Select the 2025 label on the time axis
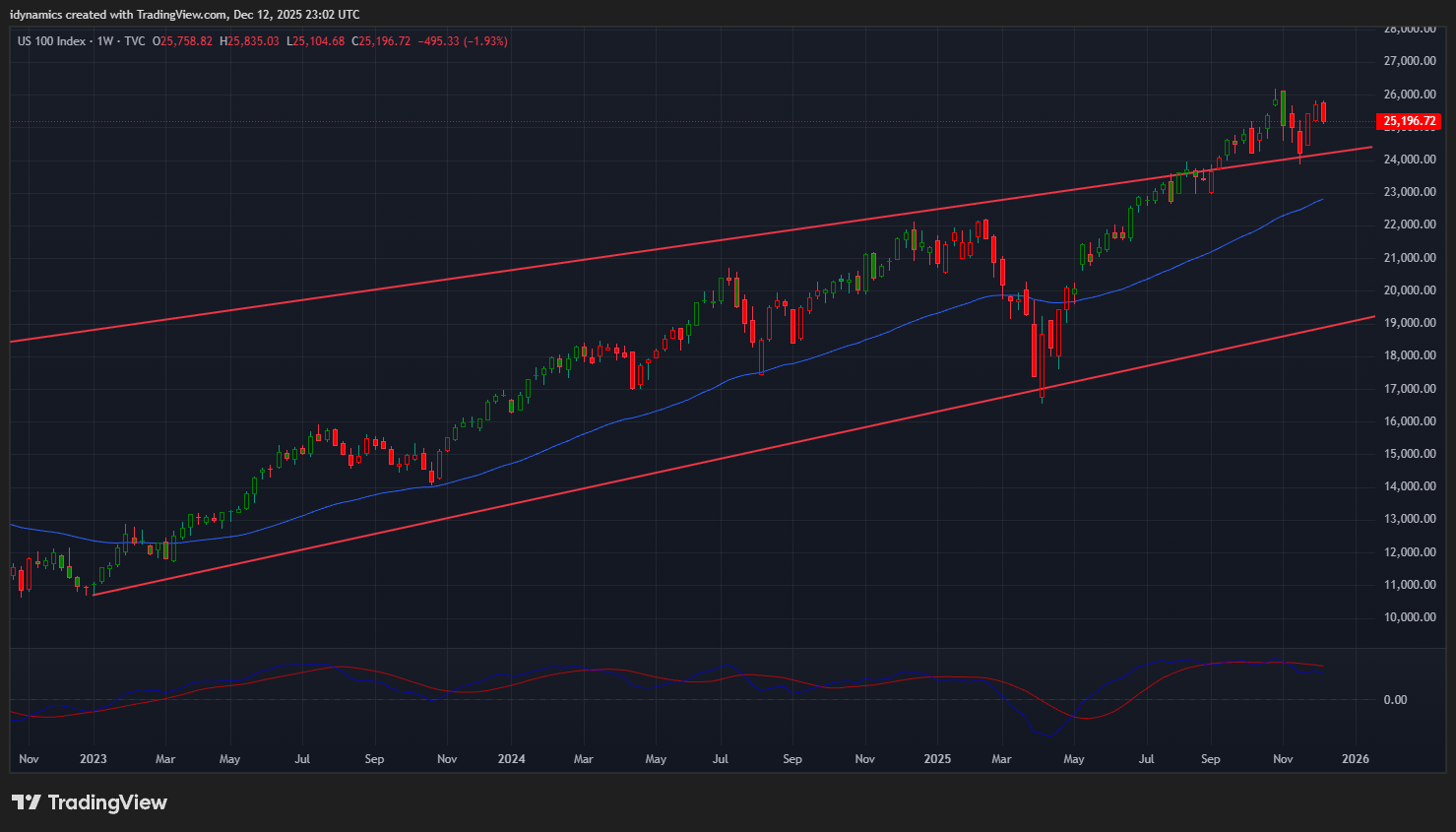 point(937,759)
